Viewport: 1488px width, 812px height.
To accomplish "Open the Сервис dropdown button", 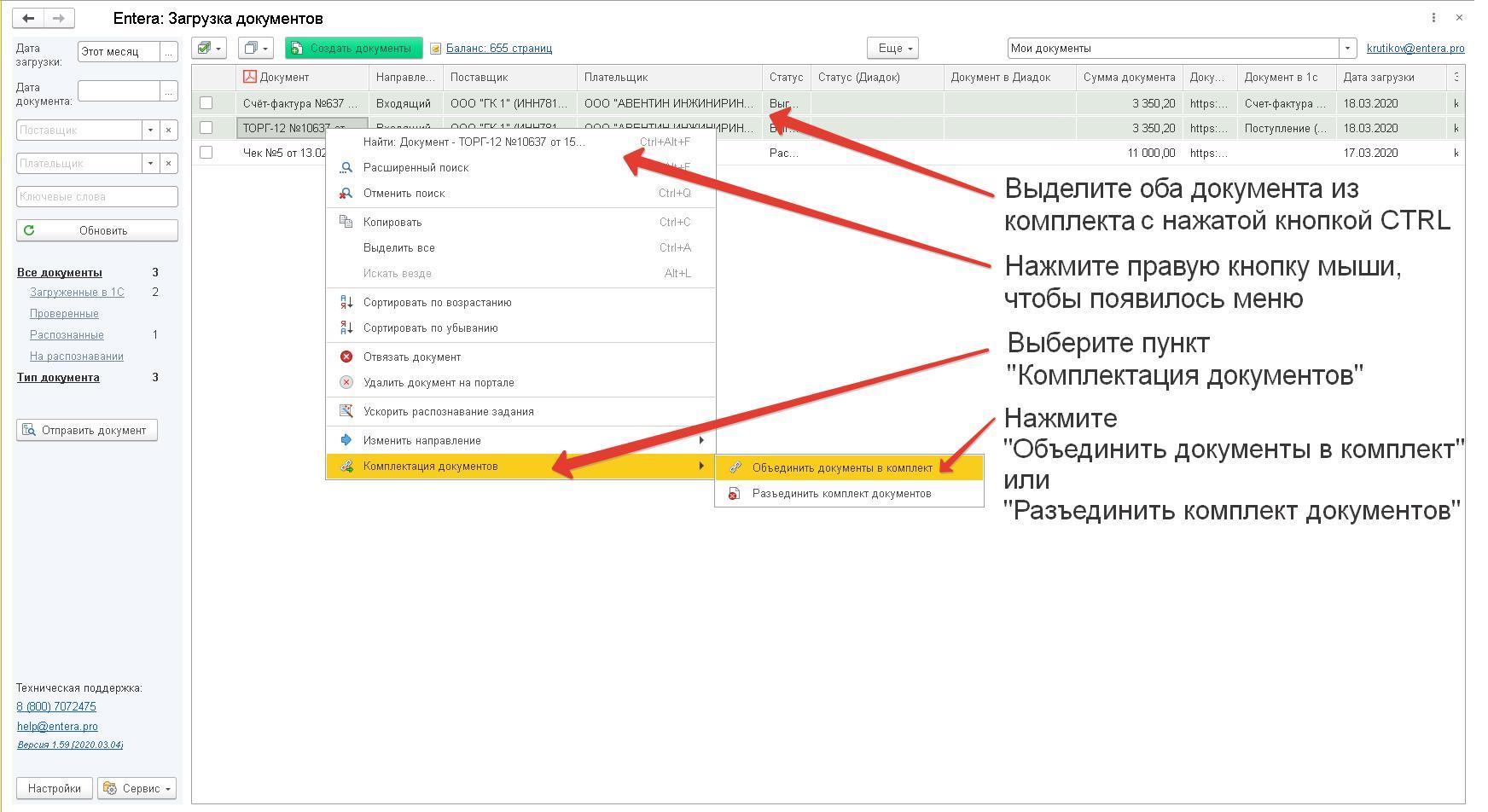I will (137, 788).
